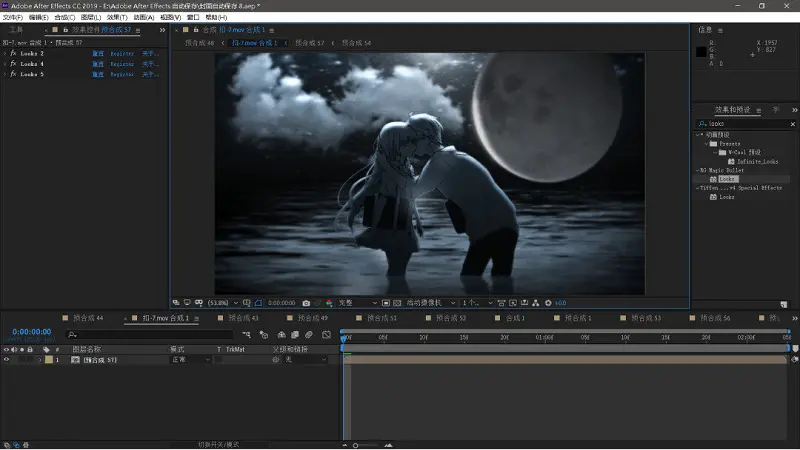This screenshot has height=450, width=800.
Task: Click the reset exposure icon in viewer bar
Action: point(548,303)
